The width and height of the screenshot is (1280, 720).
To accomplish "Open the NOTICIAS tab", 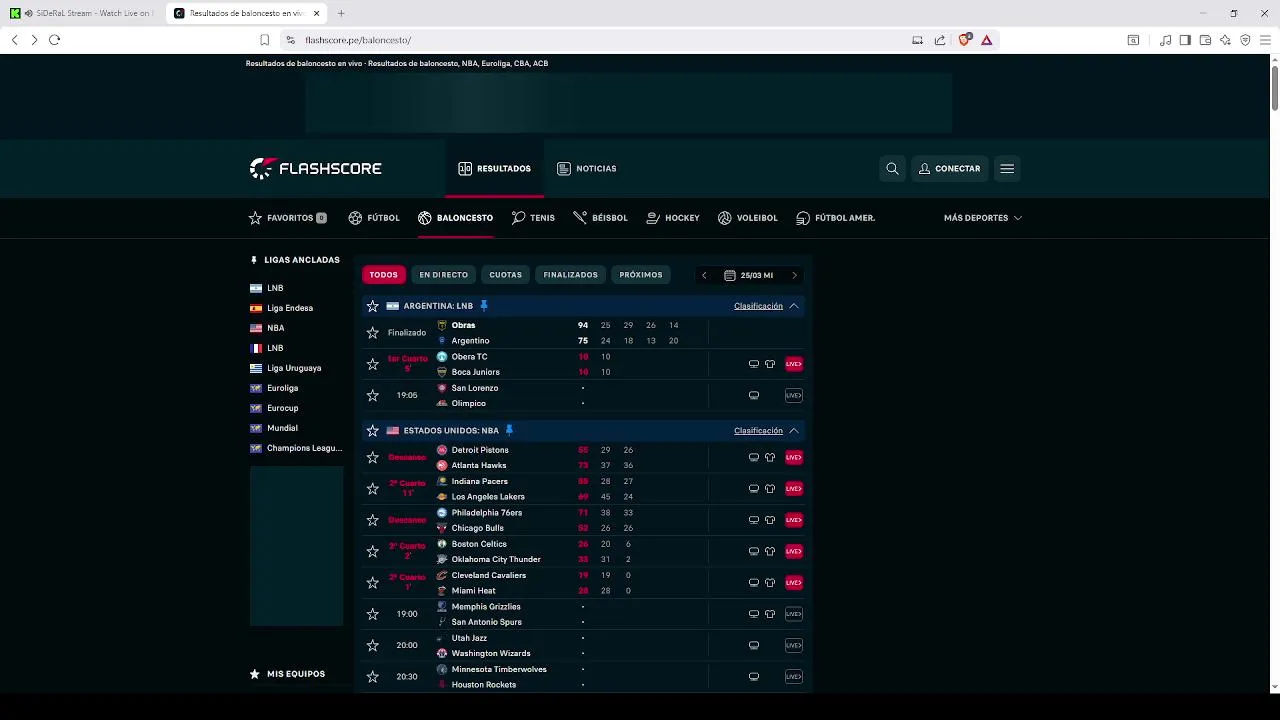I will click(x=587, y=169).
